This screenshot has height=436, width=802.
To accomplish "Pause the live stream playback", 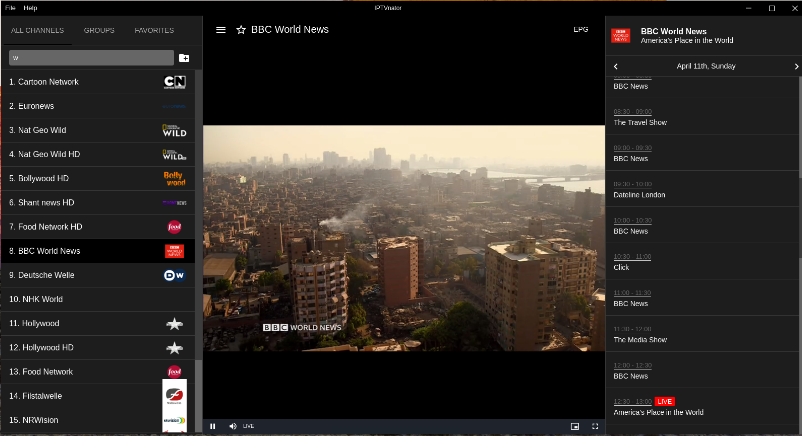I will 213,426.
